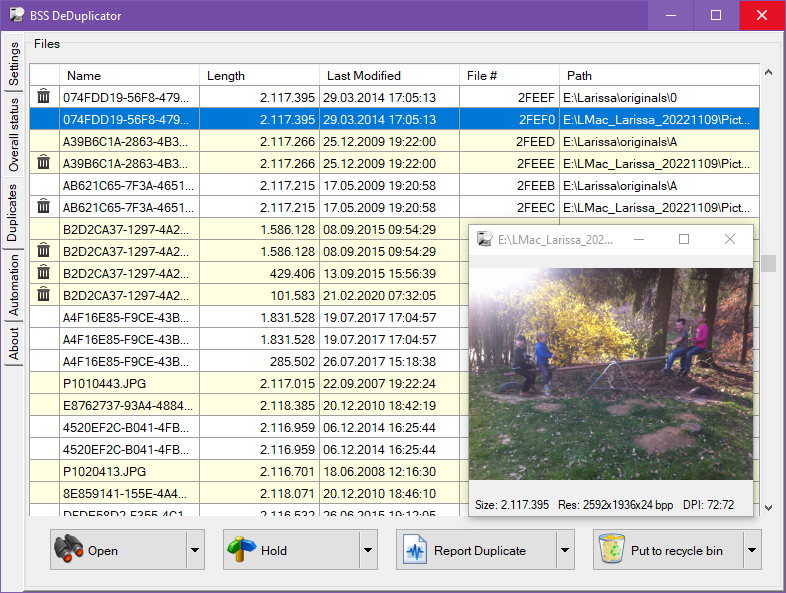
Task: Expand the Put to recycle bin dropdown
Action: 752,550
